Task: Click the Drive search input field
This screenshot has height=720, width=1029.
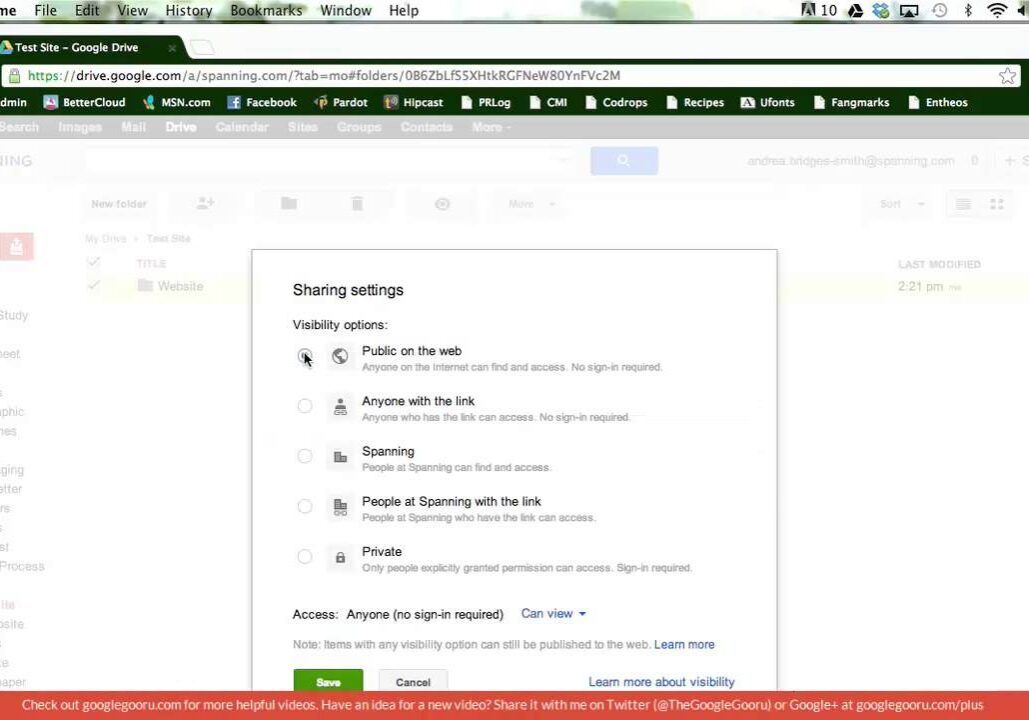Action: tap(330, 161)
